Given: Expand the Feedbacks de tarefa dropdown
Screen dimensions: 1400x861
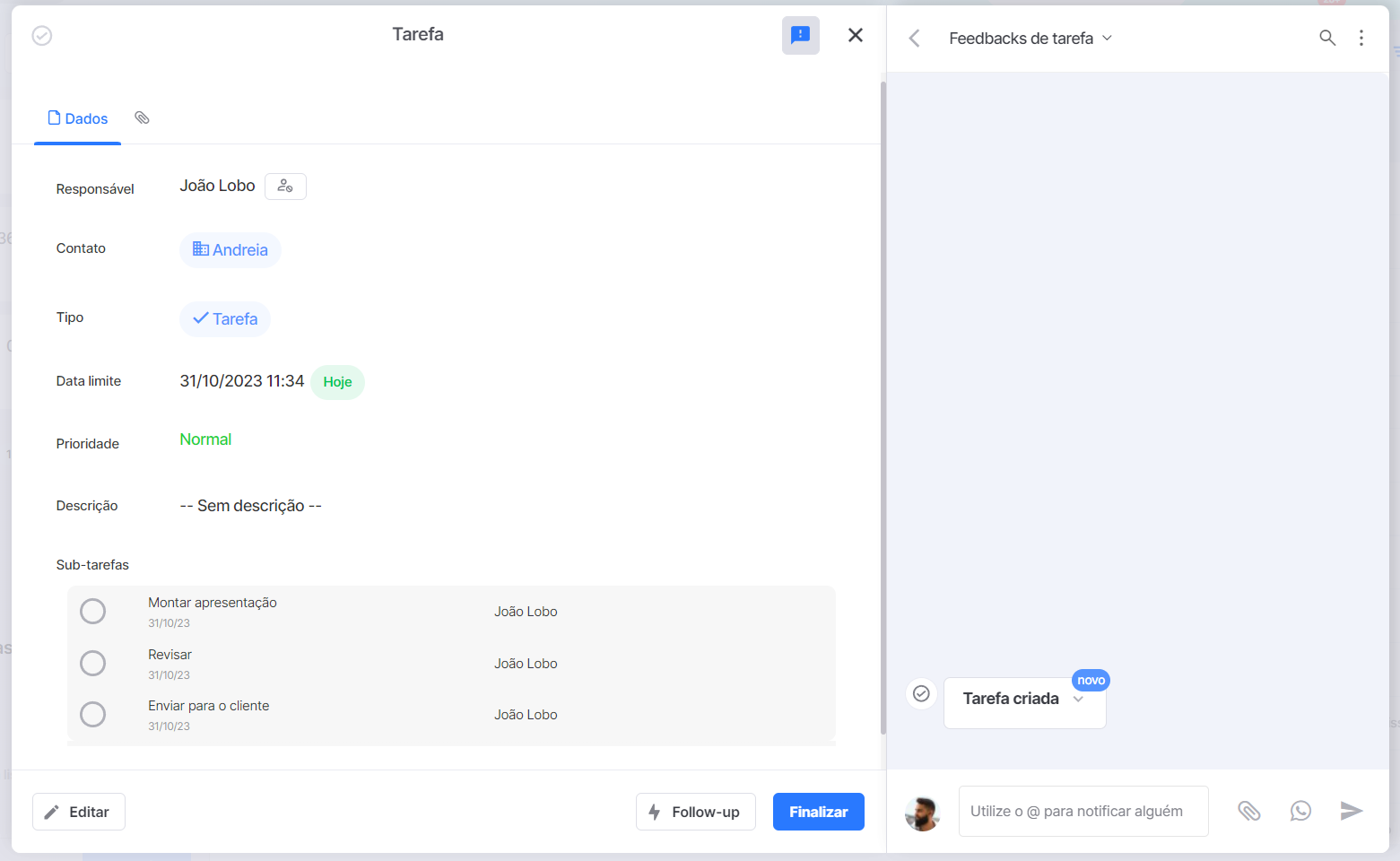Looking at the screenshot, I should pyautogui.click(x=1030, y=39).
